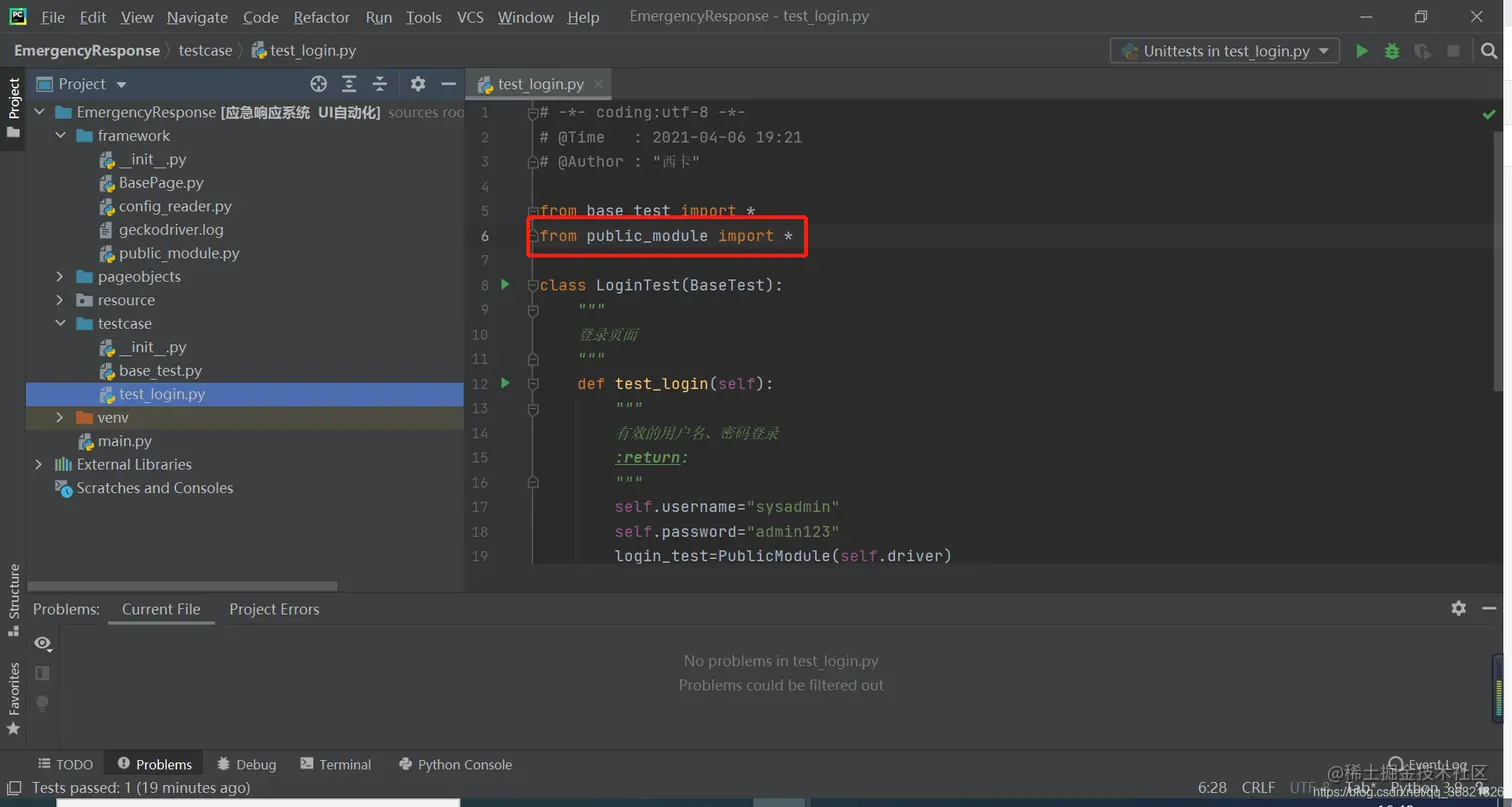This screenshot has height=807, width=1512.
Task: Select the Problems tool window tab
Action: coord(154,764)
